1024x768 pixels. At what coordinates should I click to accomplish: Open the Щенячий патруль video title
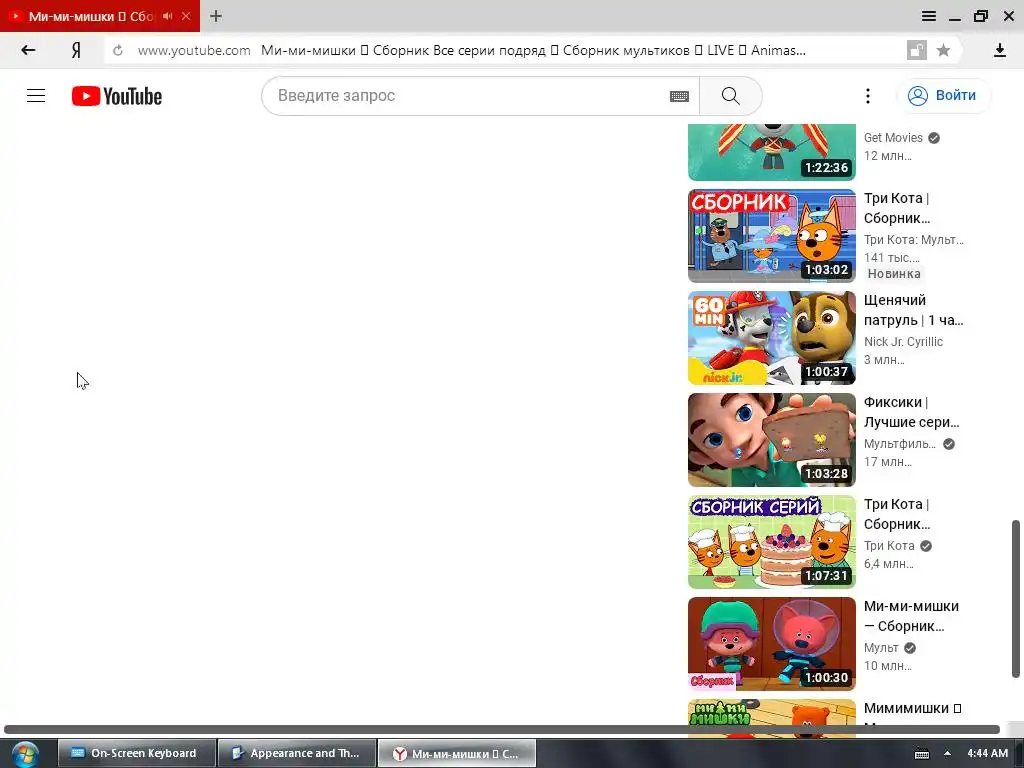(x=914, y=310)
